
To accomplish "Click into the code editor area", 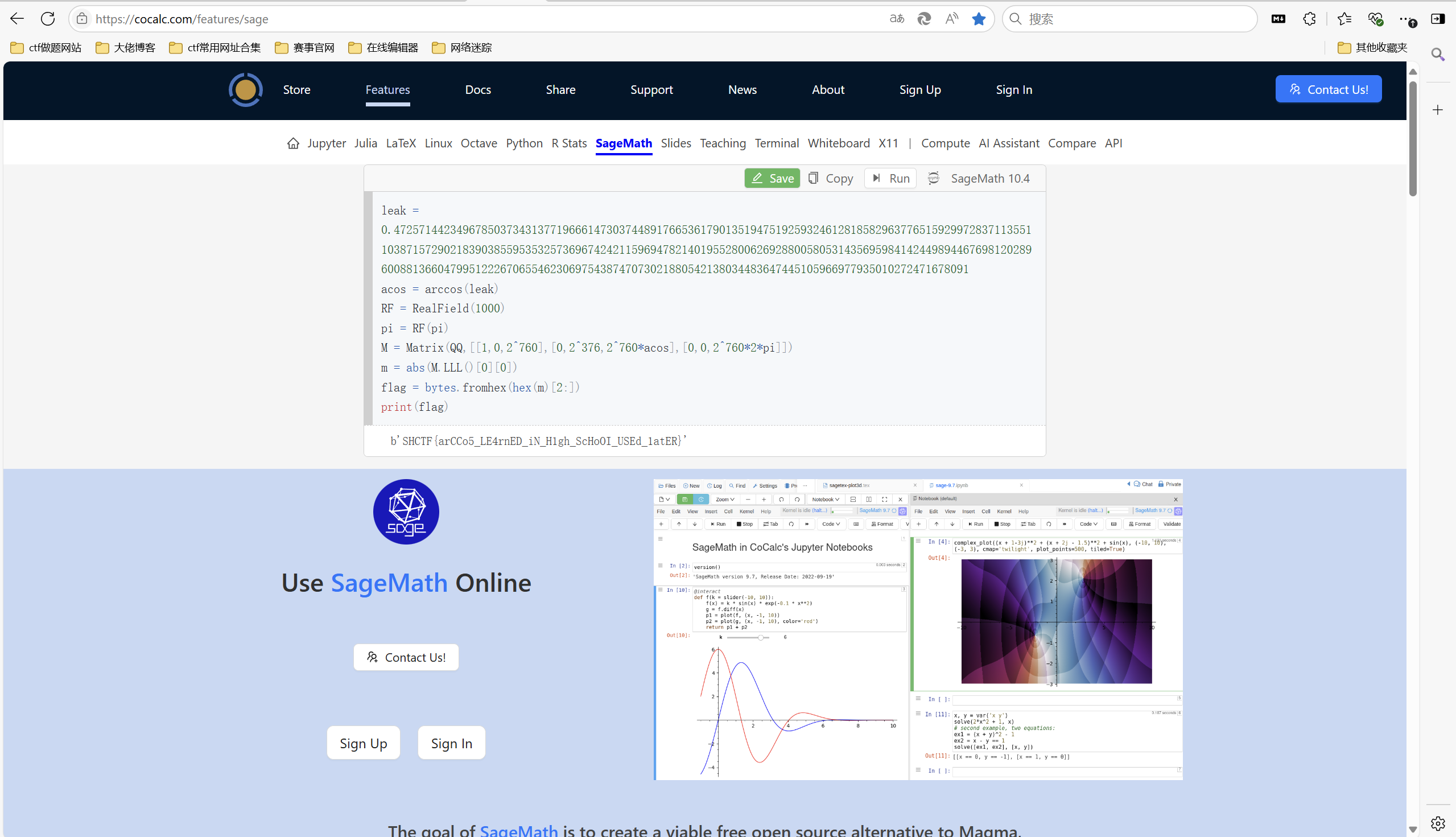I will tap(708, 308).
